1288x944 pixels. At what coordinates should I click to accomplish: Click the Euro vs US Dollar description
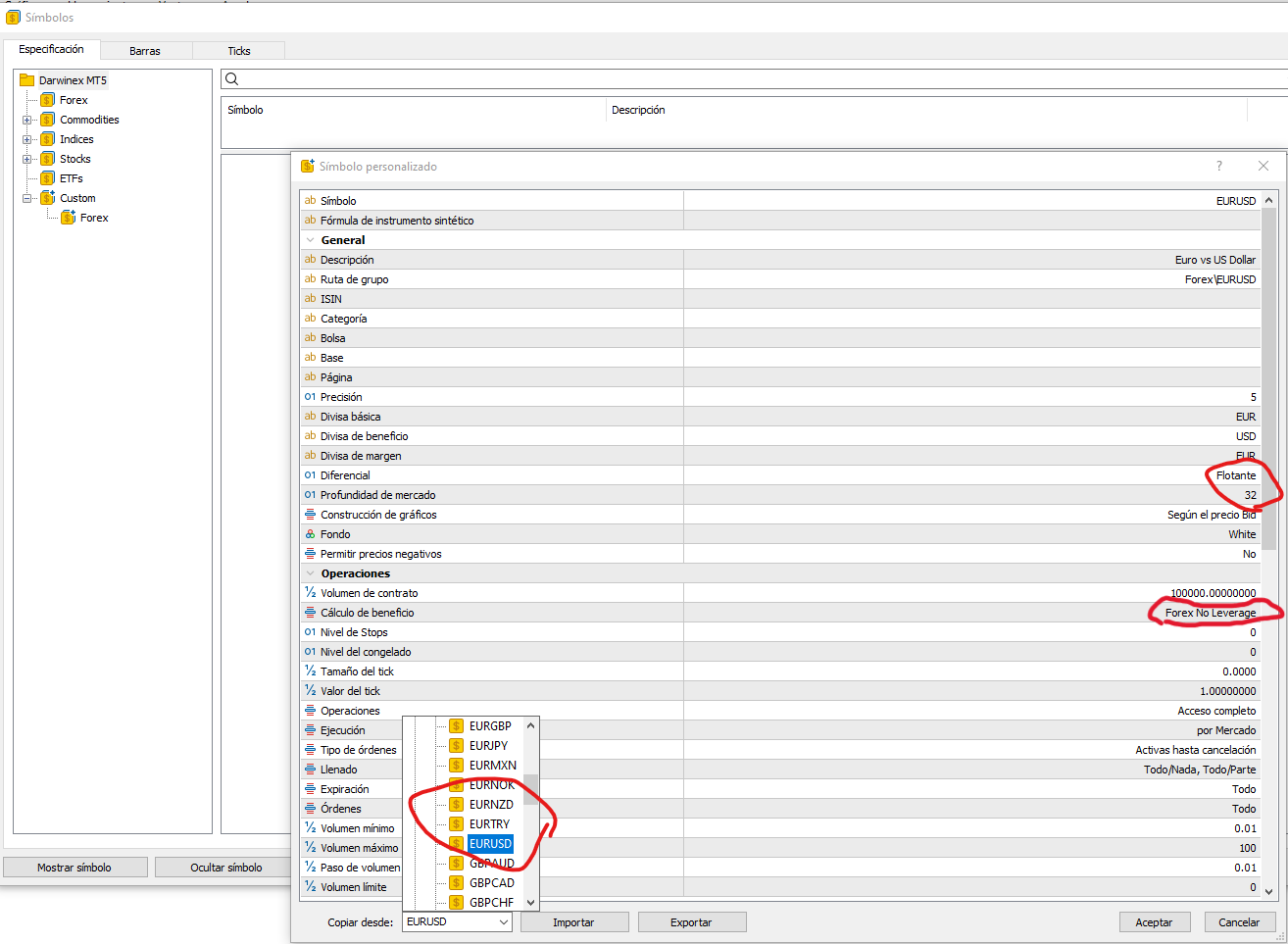pos(1215,260)
